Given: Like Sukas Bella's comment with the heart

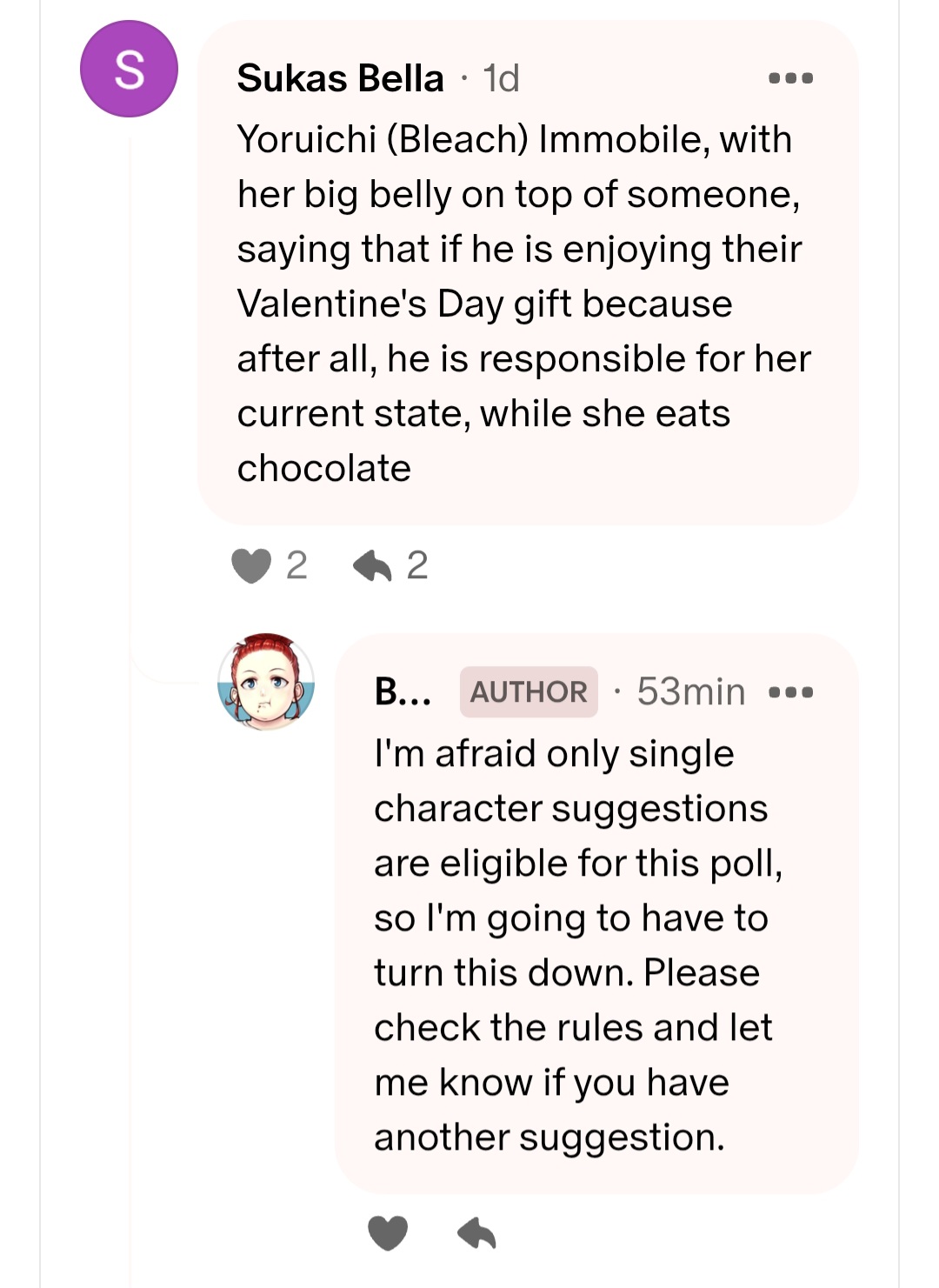Looking at the screenshot, I should point(251,566).
